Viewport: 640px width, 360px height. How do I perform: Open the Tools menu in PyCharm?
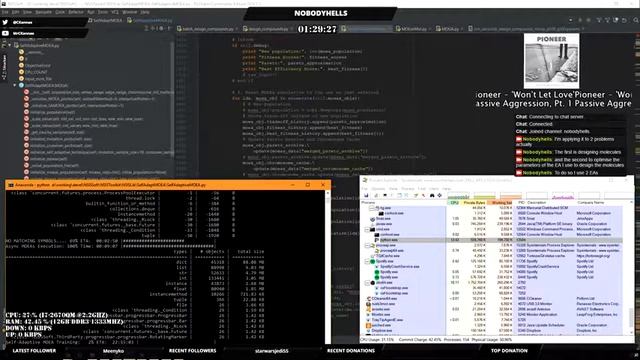point(103,12)
